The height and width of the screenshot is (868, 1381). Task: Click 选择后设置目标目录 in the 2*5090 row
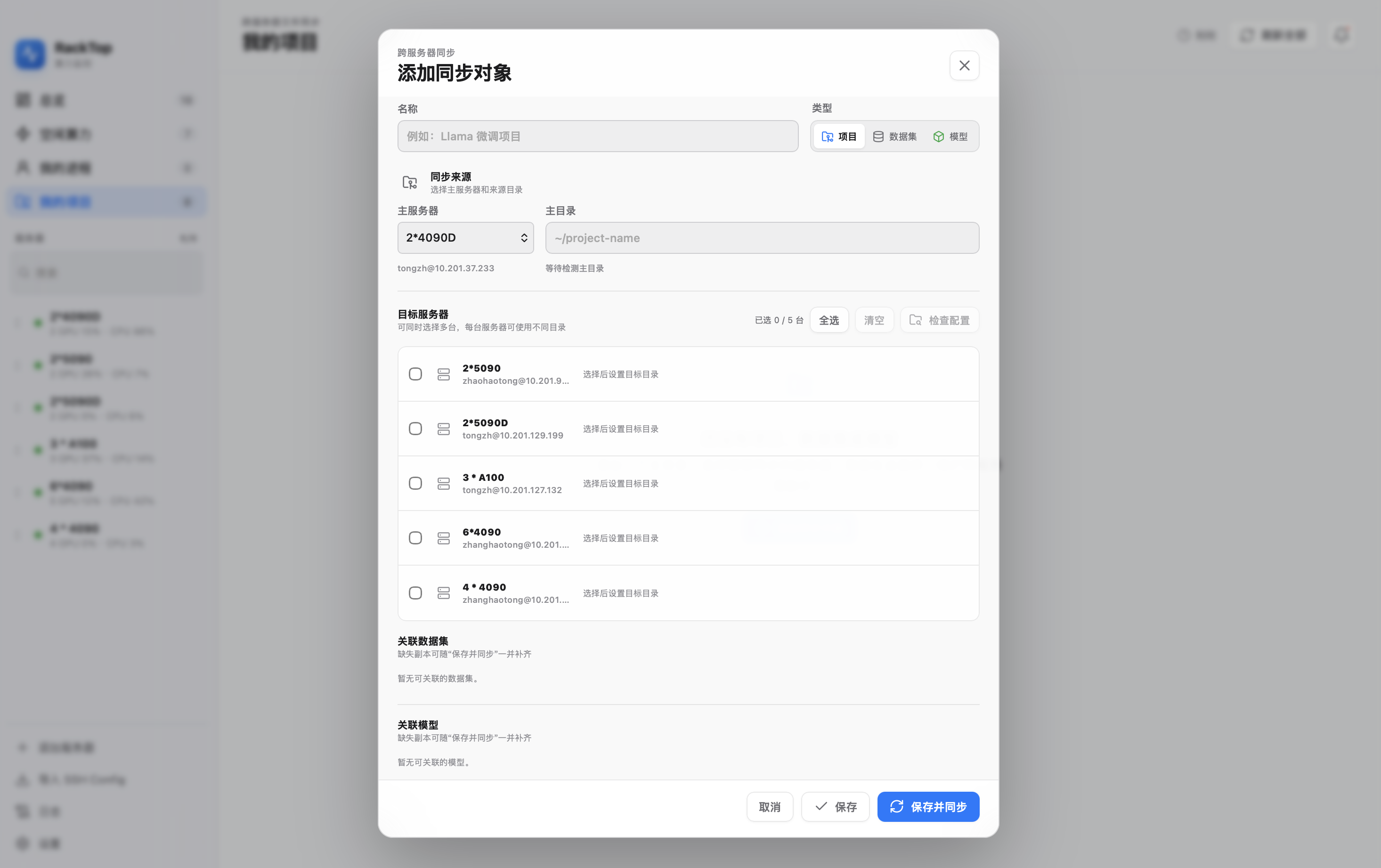point(620,374)
